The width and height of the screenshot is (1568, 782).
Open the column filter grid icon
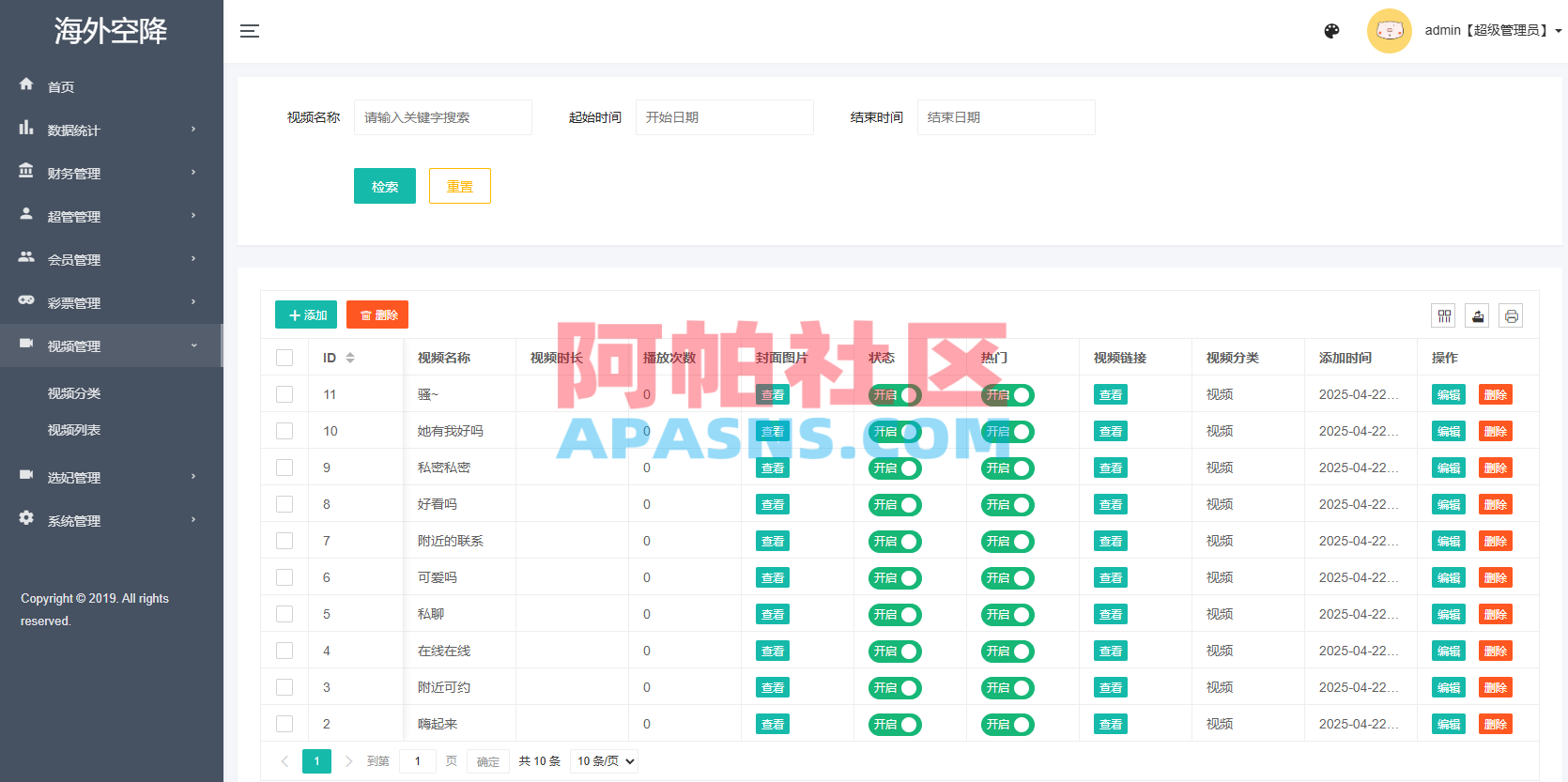[x=1444, y=315]
